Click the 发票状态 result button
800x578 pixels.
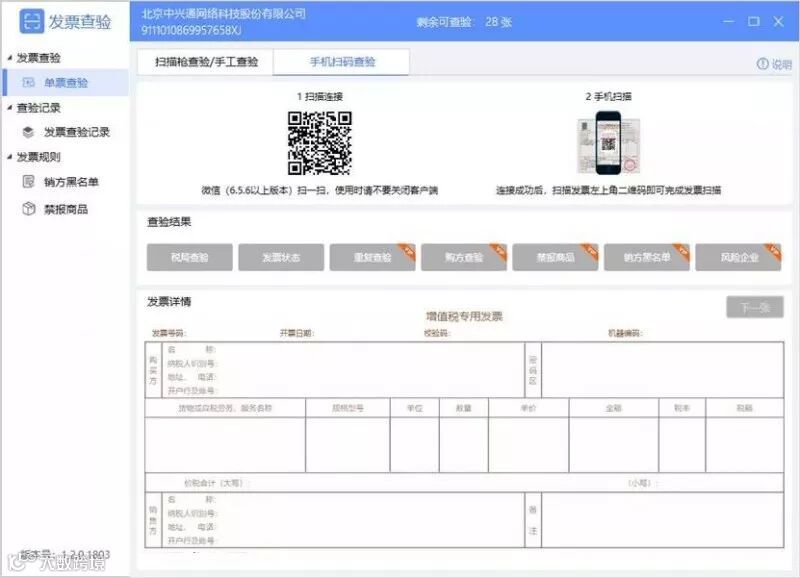(281, 257)
